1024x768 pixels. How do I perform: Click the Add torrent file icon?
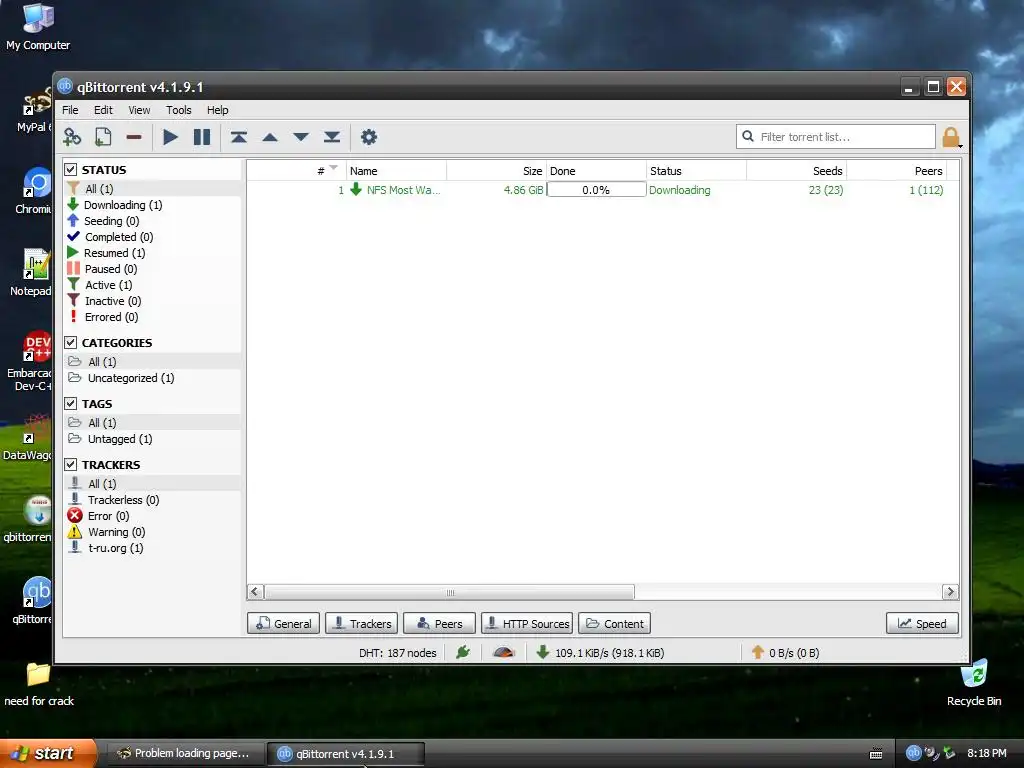tap(103, 137)
